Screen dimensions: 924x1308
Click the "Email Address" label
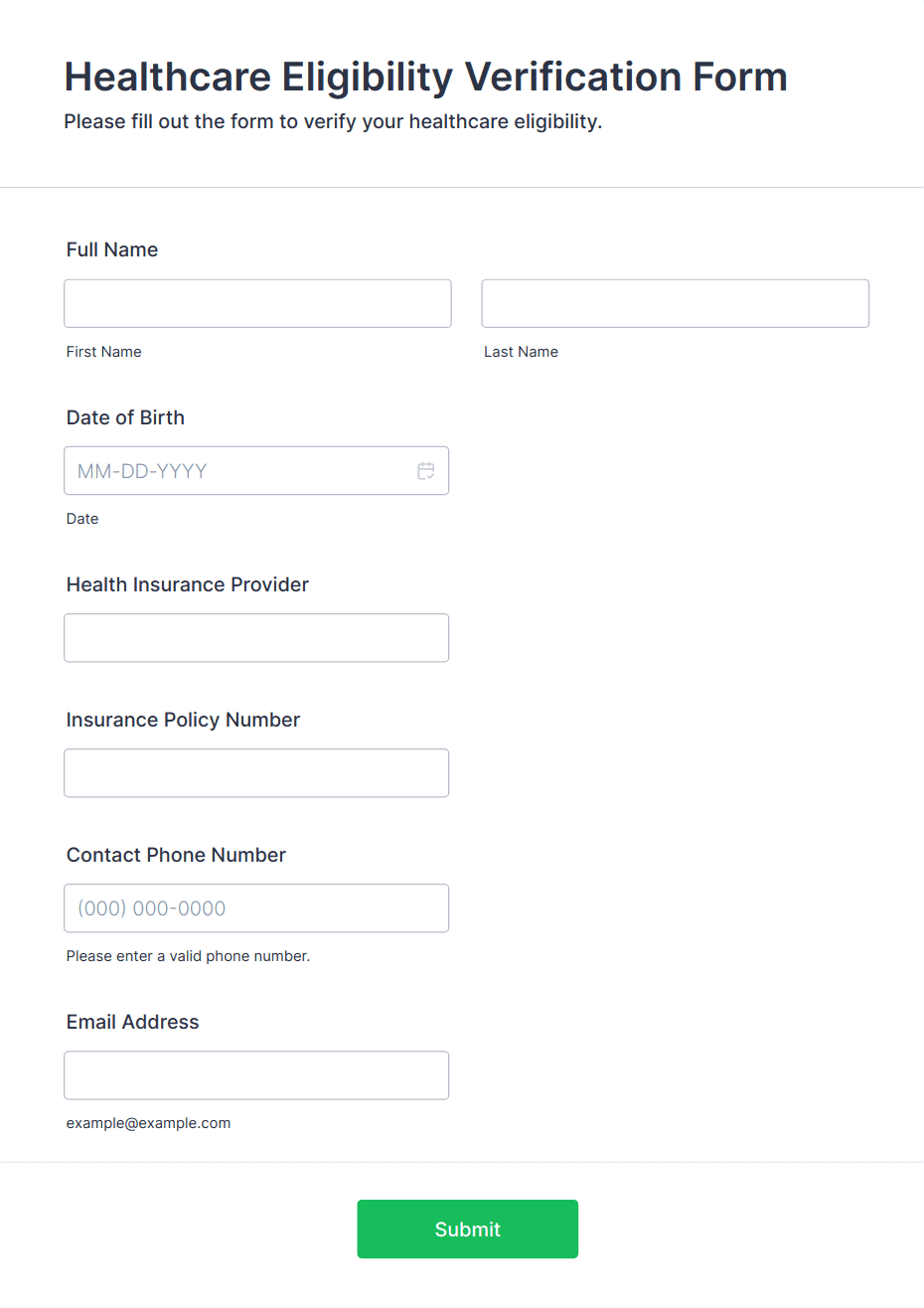pyautogui.click(x=133, y=1022)
